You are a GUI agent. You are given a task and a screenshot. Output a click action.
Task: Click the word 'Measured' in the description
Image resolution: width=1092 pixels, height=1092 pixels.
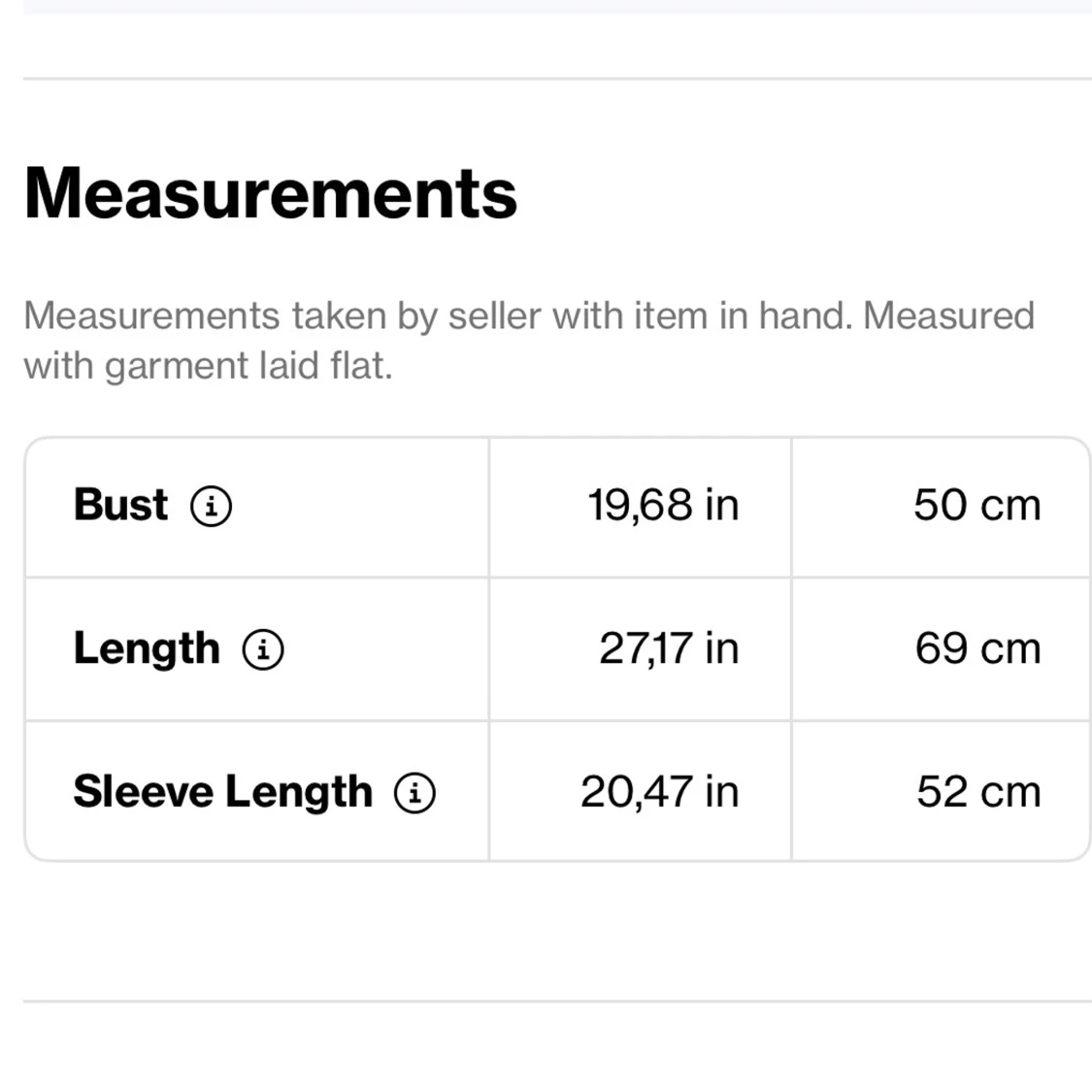pos(948,316)
